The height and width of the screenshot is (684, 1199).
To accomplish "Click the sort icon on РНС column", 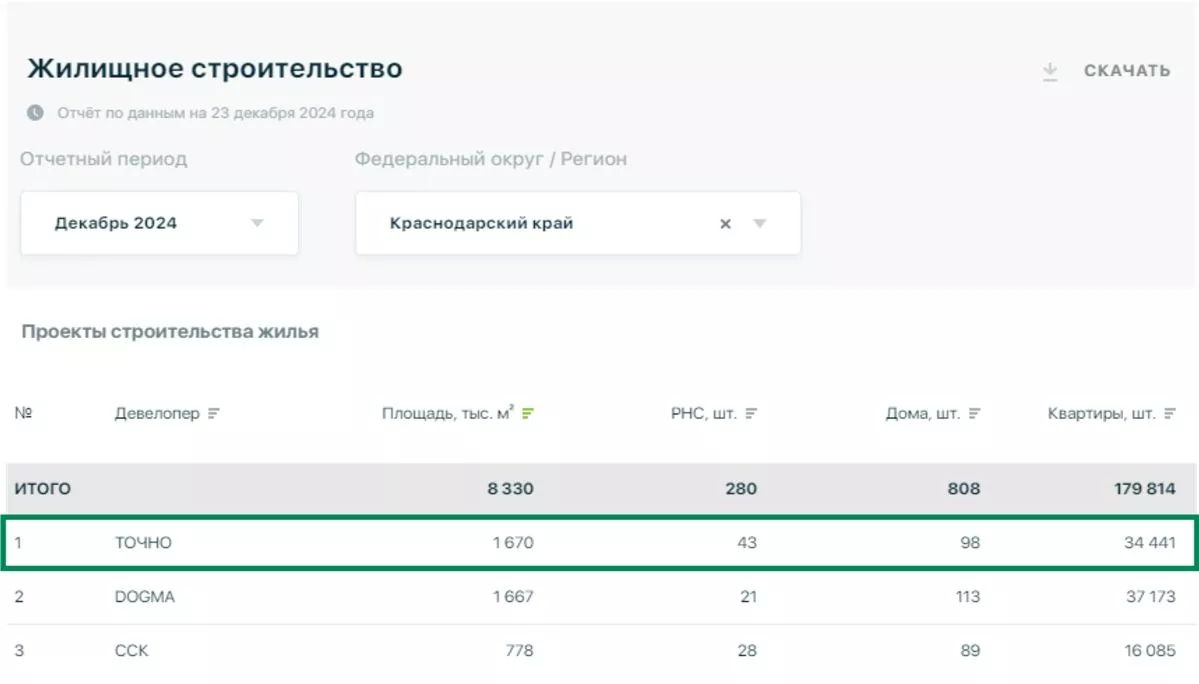I will tap(753, 411).
